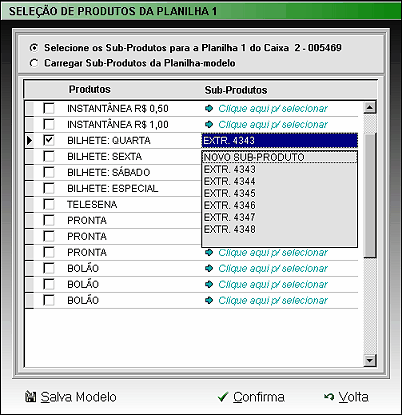Open the EXTR. 4343 sub-product combo box

[279, 140]
